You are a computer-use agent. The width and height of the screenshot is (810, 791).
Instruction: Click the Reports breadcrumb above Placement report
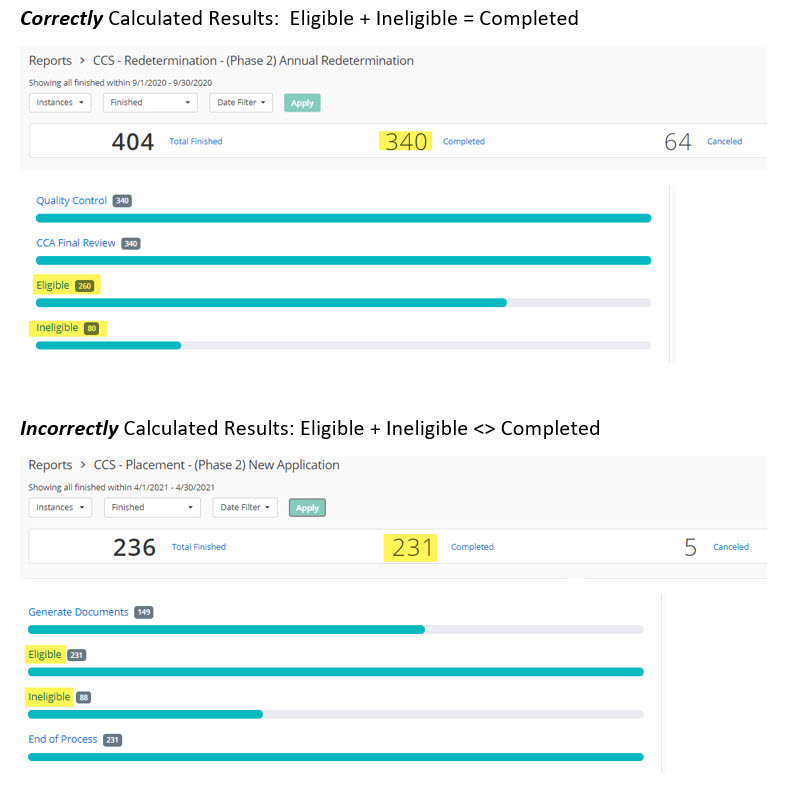coord(50,465)
